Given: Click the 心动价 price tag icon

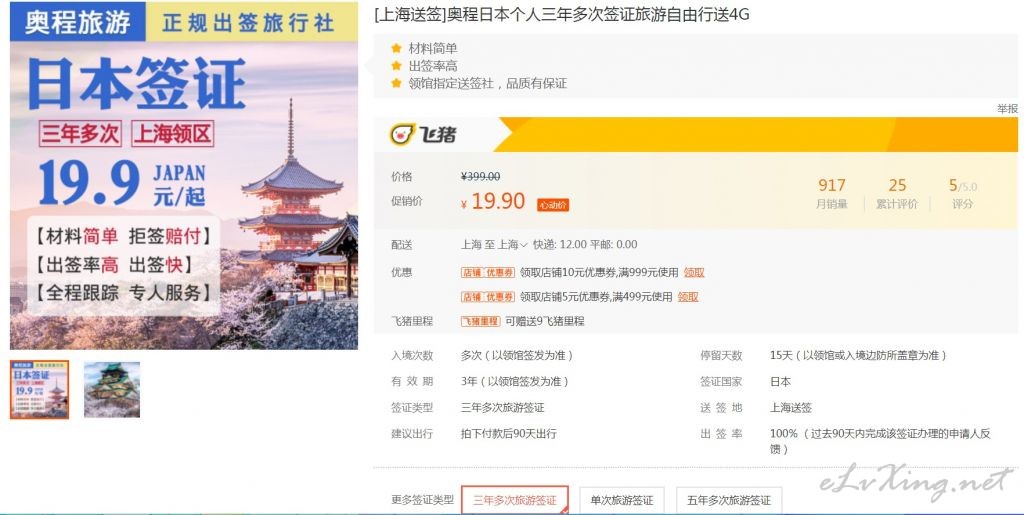Looking at the screenshot, I should pyautogui.click(x=552, y=205).
